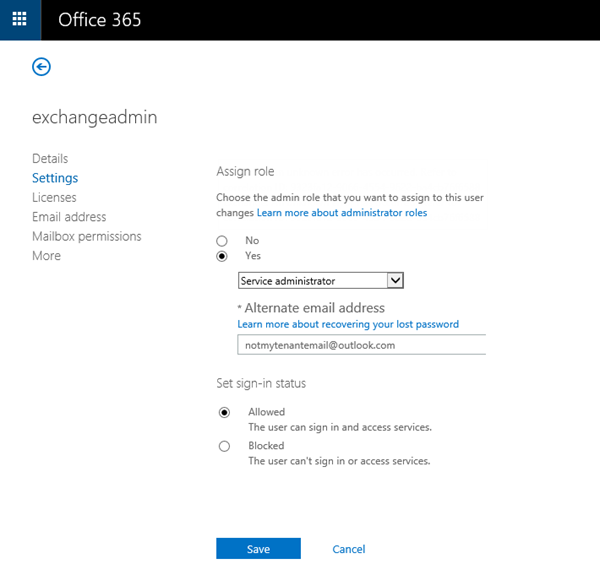Select the No radio button
The image size is (600, 575).
(223, 241)
